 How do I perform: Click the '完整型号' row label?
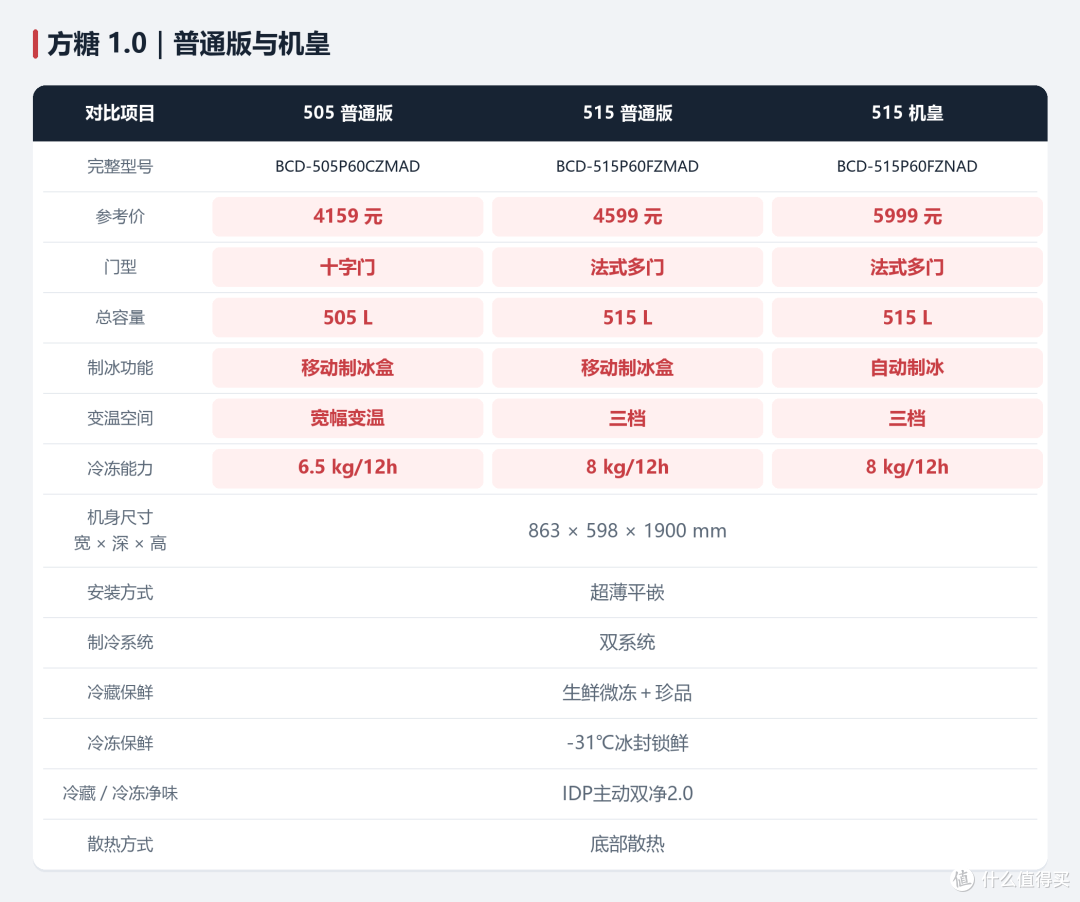pos(120,166)
